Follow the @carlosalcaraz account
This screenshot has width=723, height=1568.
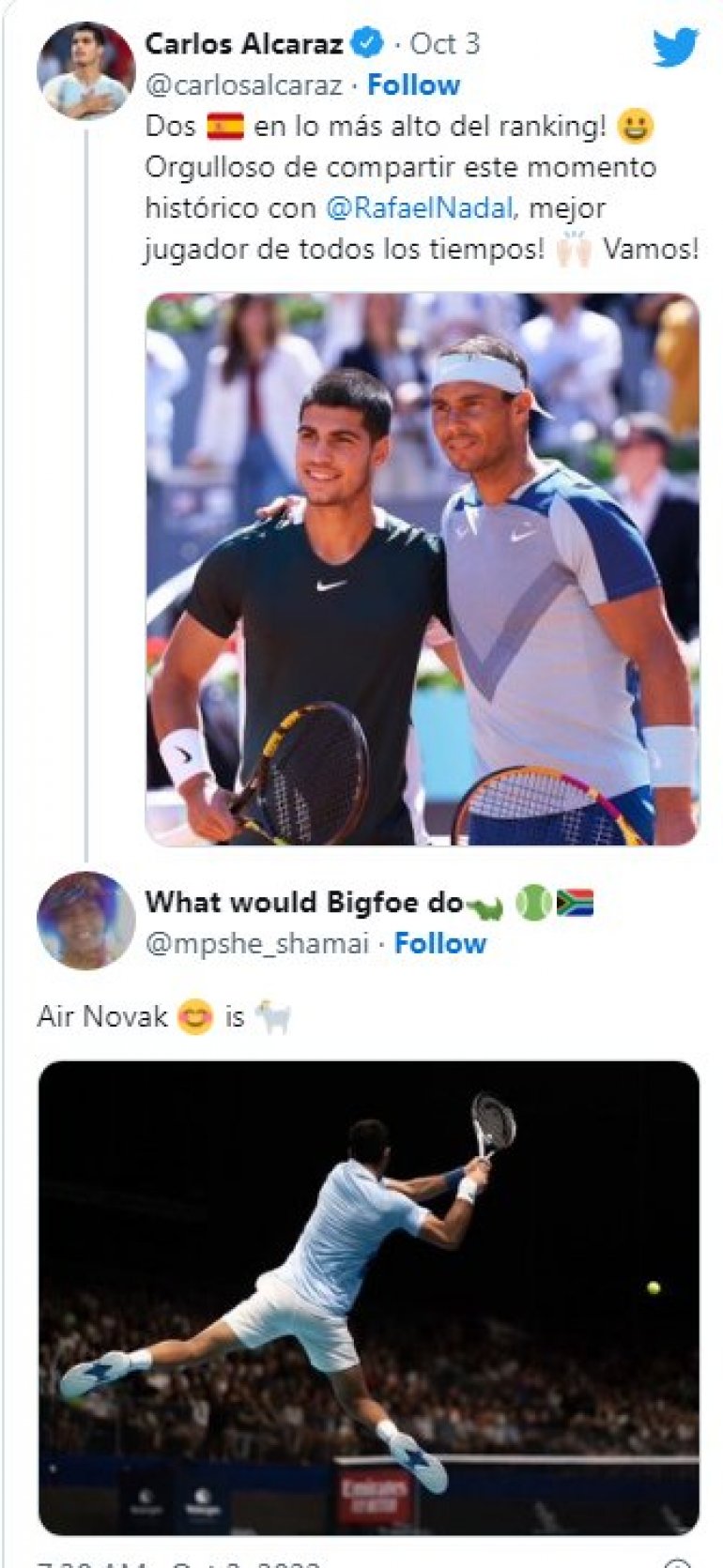click(413, 85)
